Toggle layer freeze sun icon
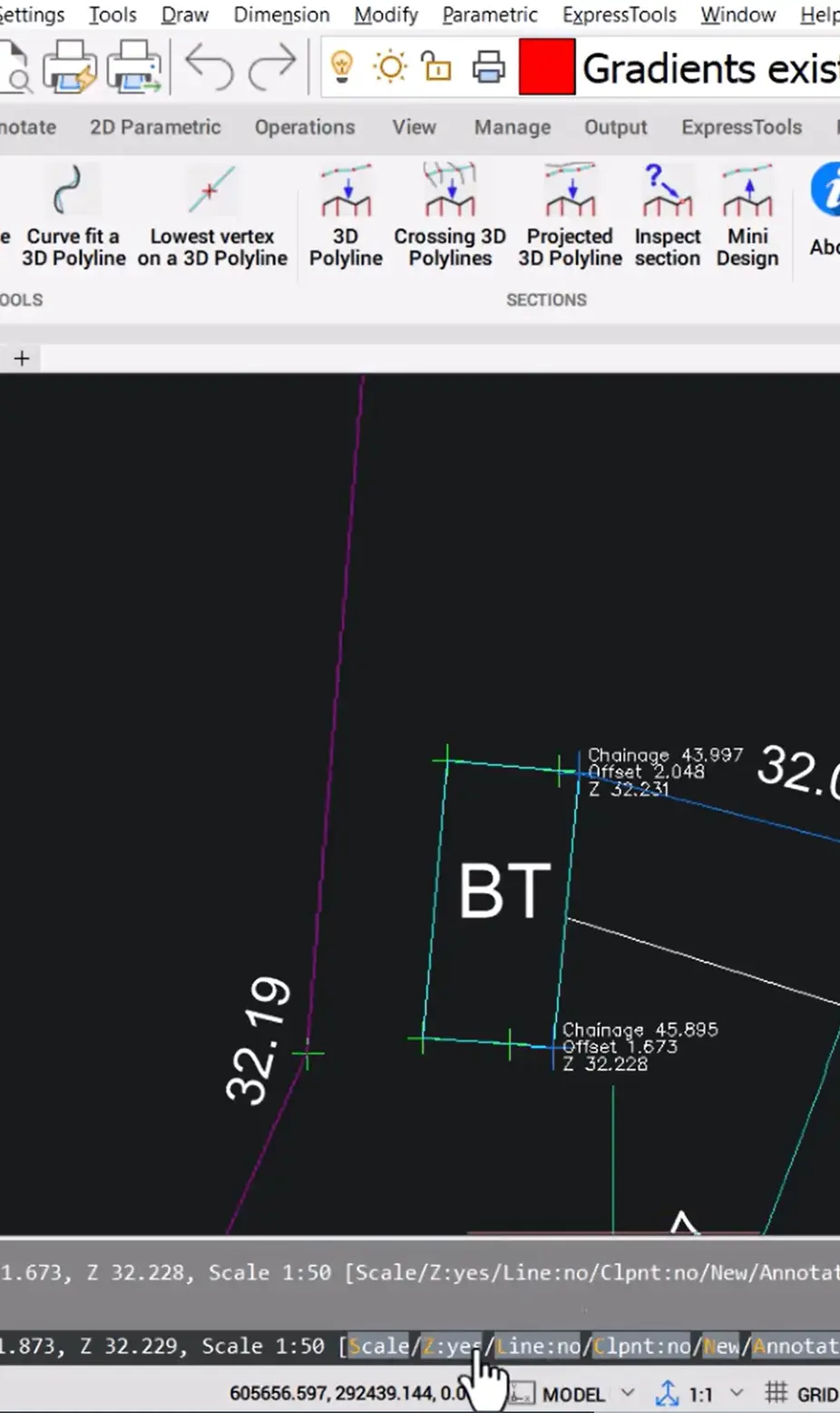 click(391, 67)
